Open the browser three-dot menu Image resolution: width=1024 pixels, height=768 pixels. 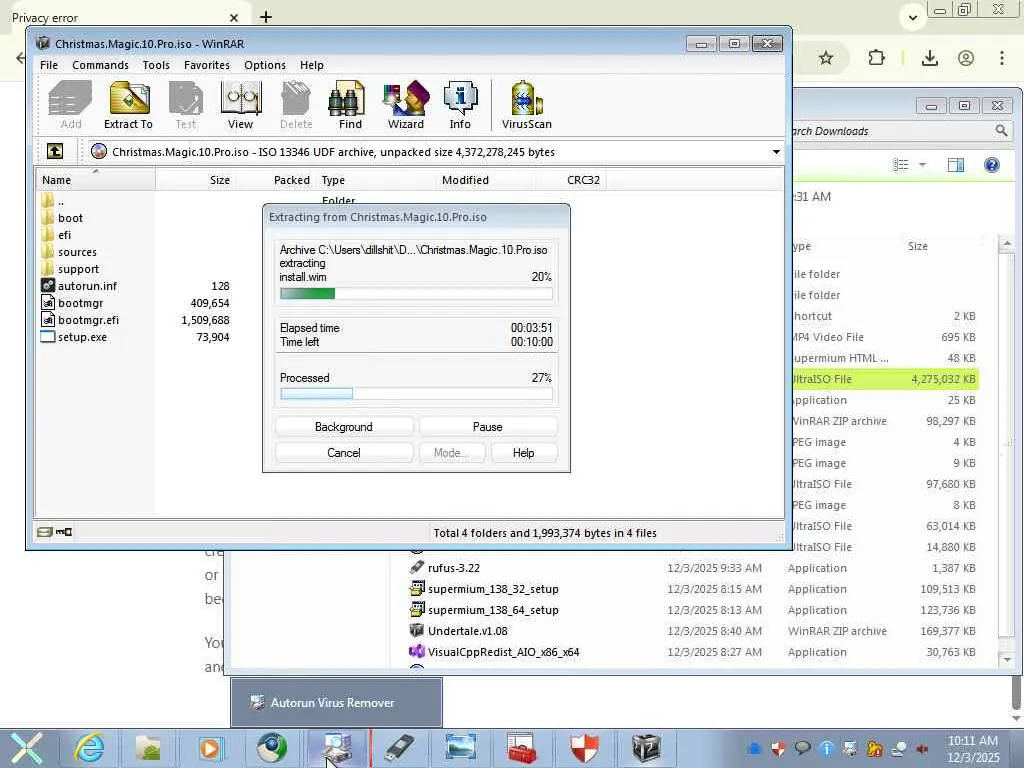[x=1002, y=58]
